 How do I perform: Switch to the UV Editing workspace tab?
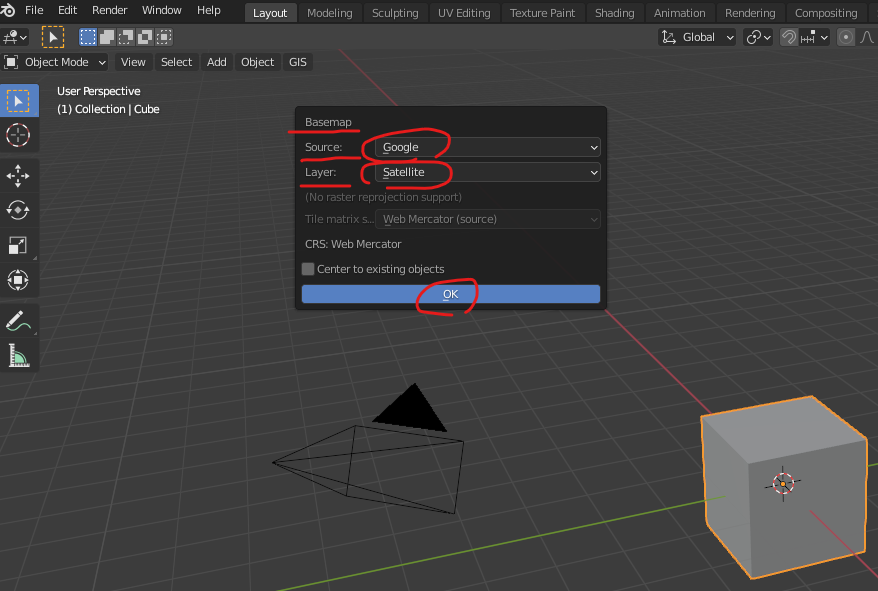464,13
